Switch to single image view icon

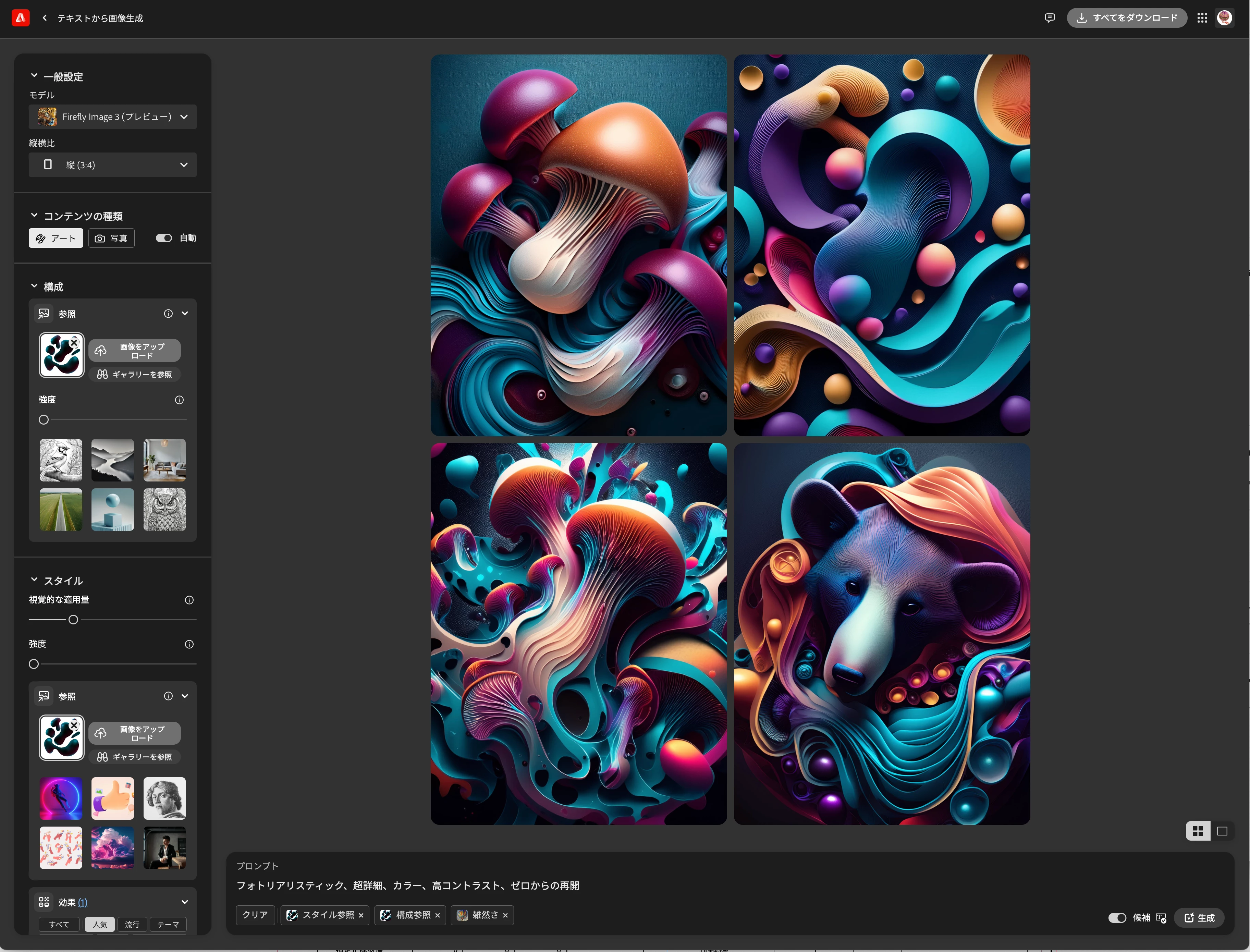(1222, 831)
